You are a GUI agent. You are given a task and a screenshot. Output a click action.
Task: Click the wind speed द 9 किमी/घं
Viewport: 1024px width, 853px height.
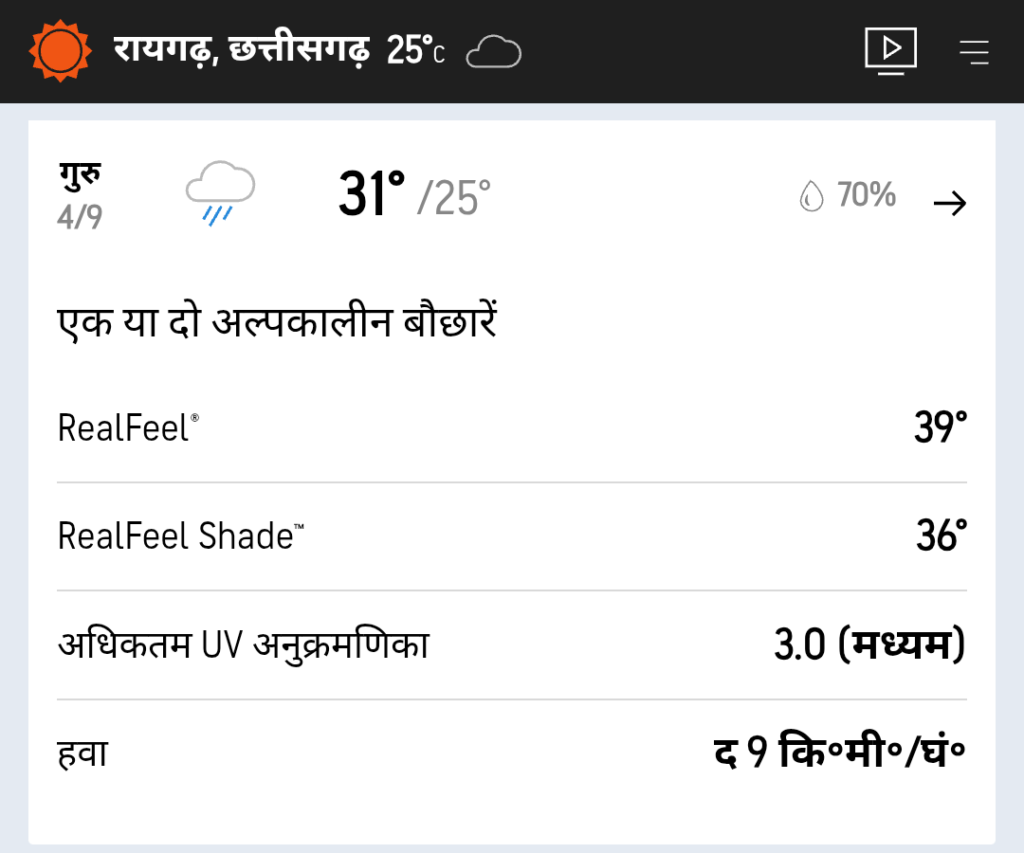(x=839, y=753)
